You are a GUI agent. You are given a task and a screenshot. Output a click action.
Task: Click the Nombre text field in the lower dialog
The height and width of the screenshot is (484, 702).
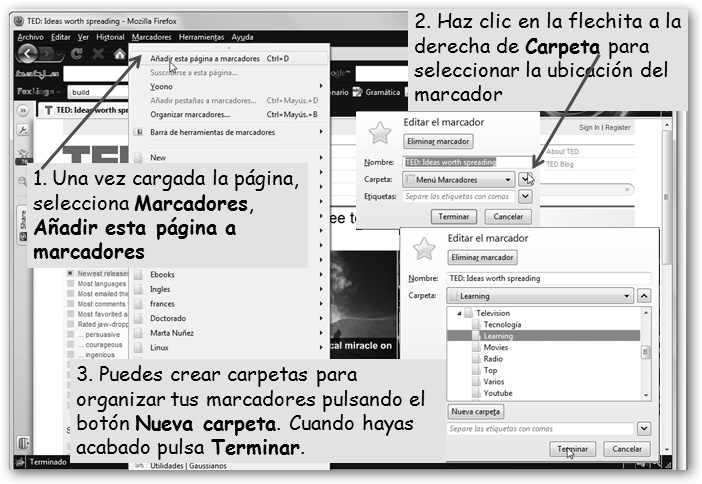point(549,278)
